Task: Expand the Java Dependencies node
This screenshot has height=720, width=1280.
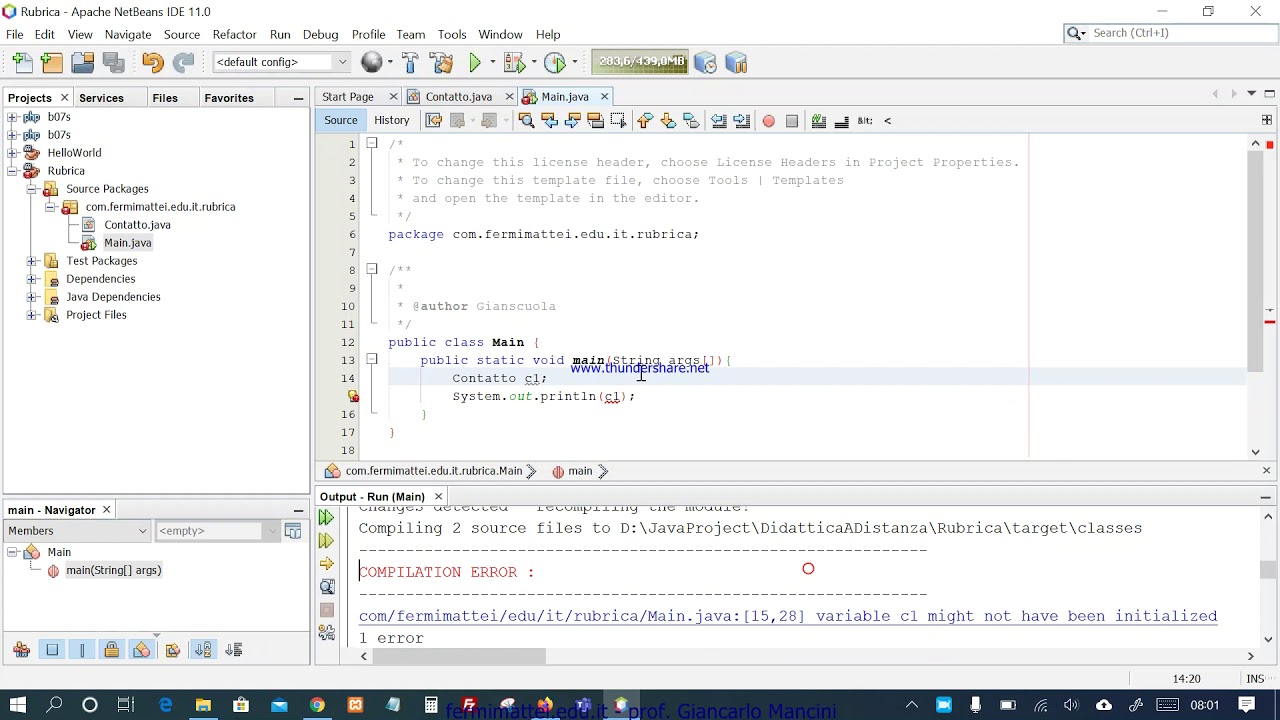Action: (31, 297)
